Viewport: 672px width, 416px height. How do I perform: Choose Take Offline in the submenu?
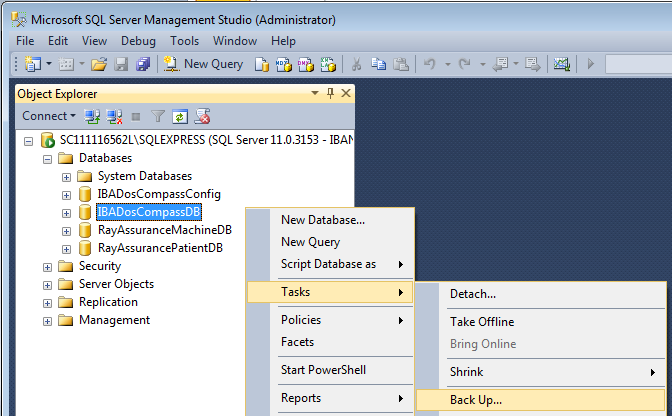click(x=482, y=322)
